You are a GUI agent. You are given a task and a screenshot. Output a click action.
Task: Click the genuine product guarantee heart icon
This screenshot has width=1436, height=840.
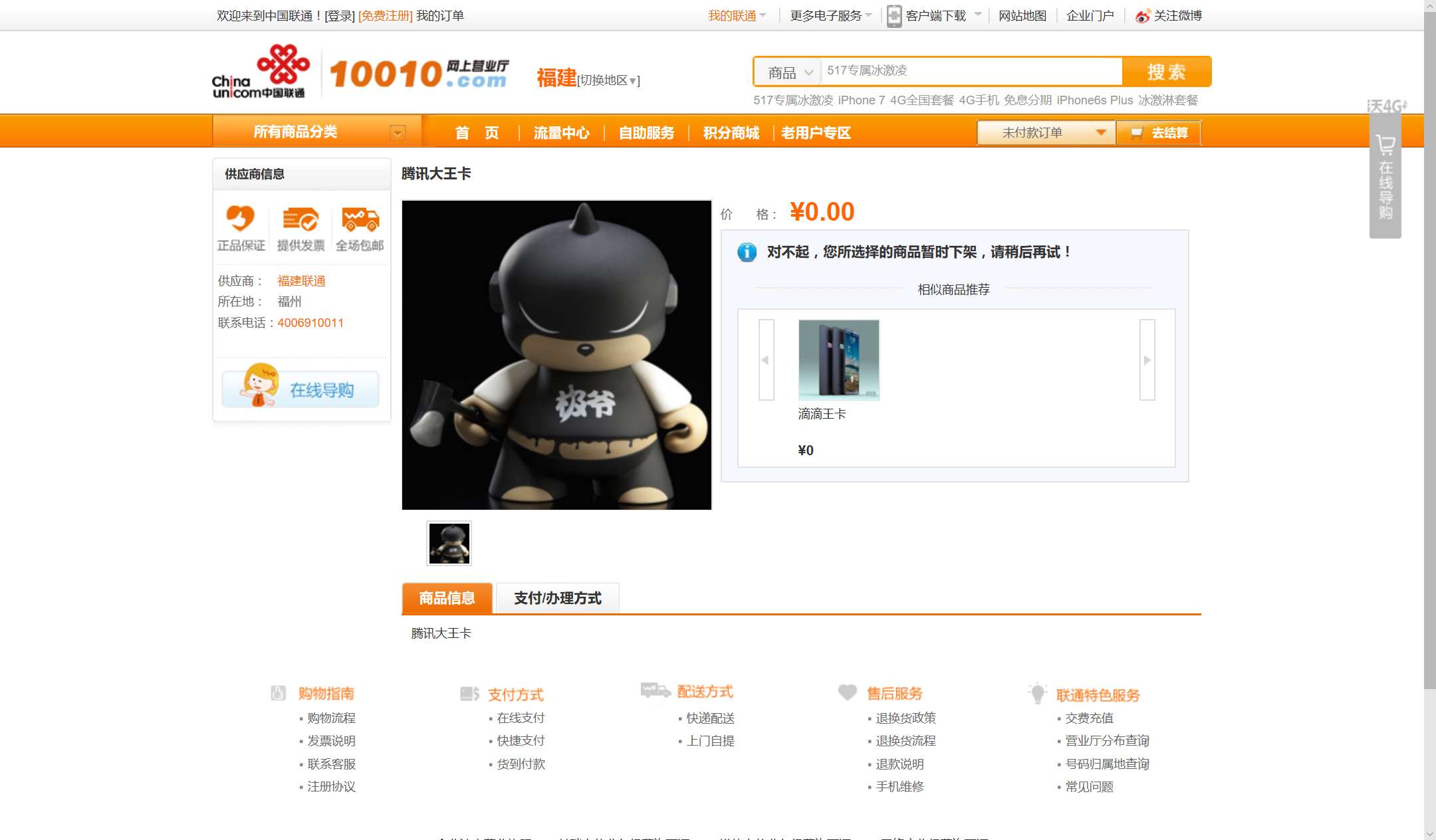pyautogui.click(x=241, y=218)
